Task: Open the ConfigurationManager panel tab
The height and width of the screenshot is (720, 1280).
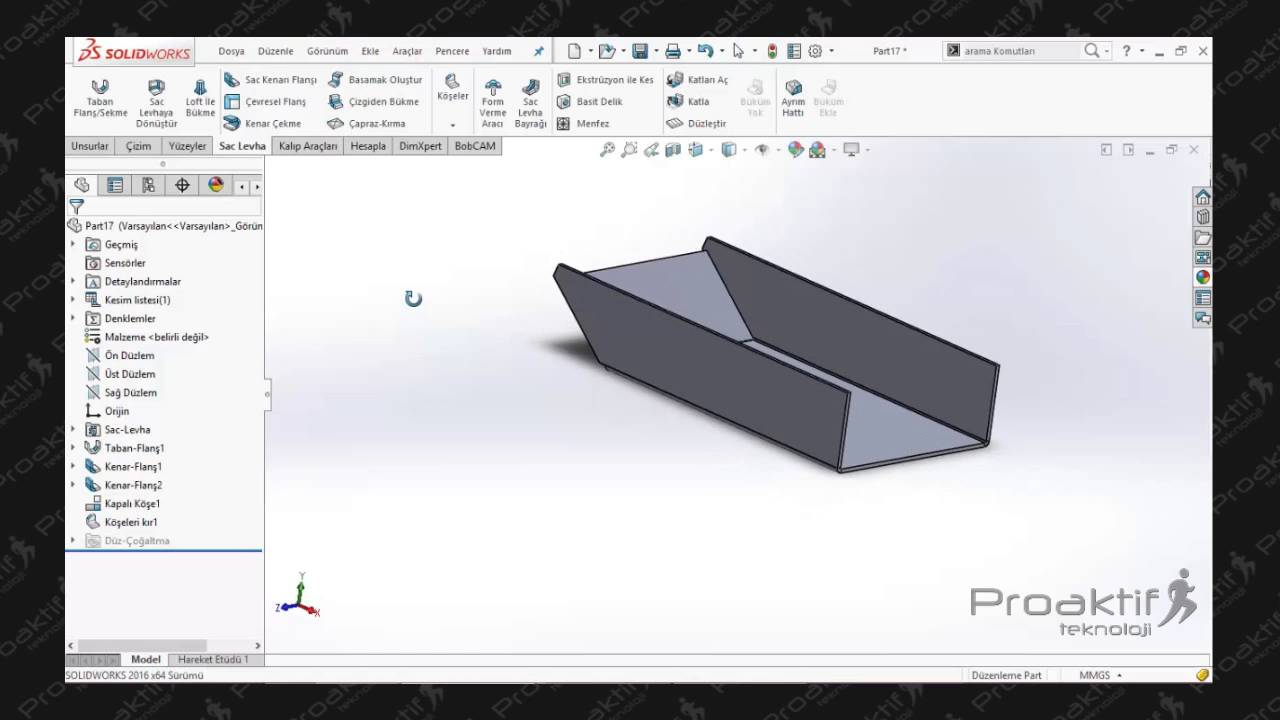Action: (x=148, y=185)
